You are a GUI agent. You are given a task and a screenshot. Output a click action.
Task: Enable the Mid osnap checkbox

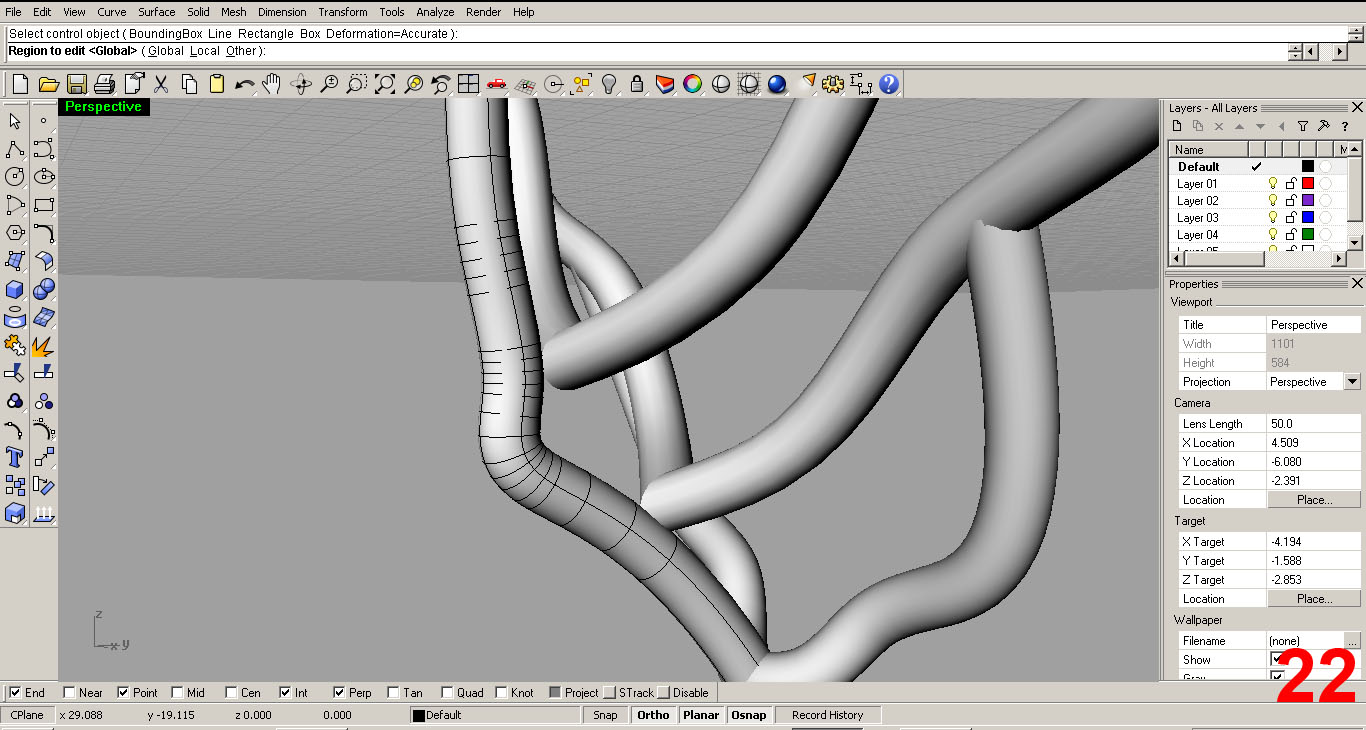click(177, 692)
